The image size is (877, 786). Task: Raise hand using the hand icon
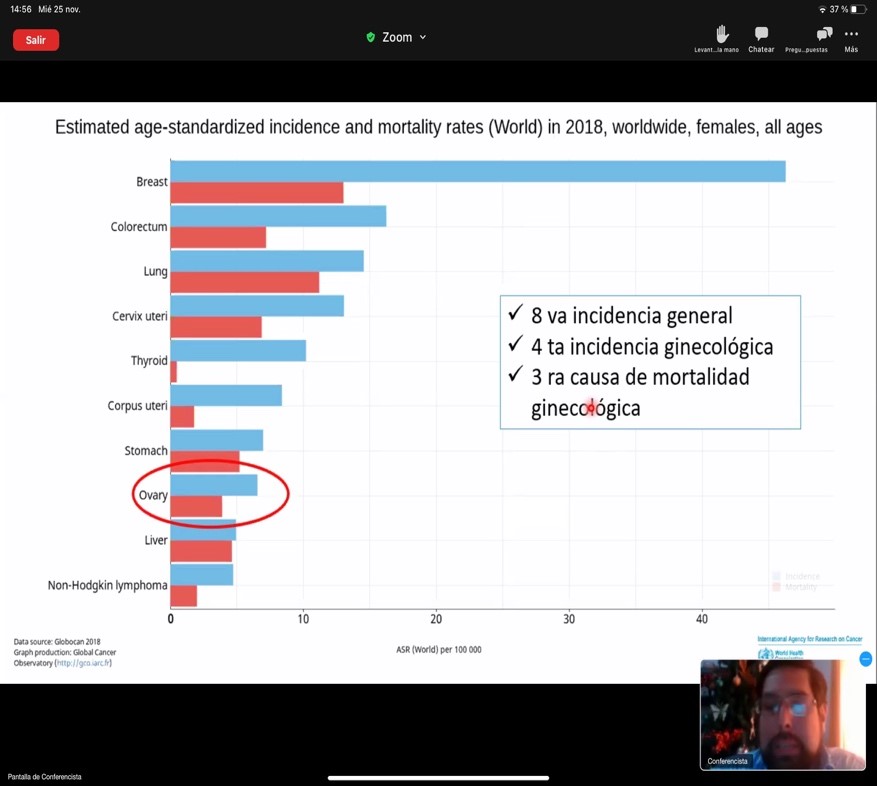point(722,34)
